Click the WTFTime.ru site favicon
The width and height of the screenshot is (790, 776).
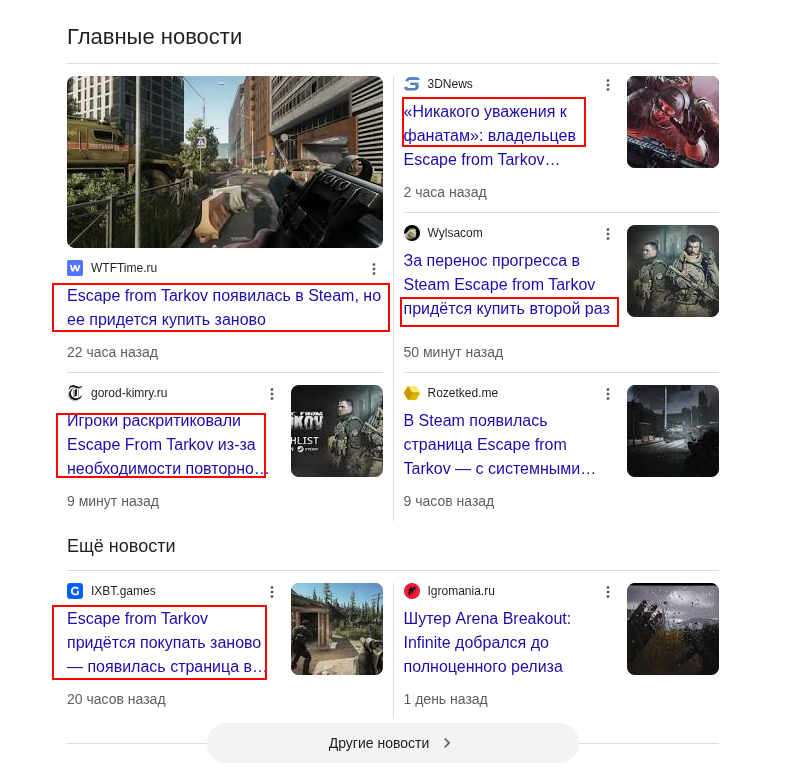pos(75,268)
